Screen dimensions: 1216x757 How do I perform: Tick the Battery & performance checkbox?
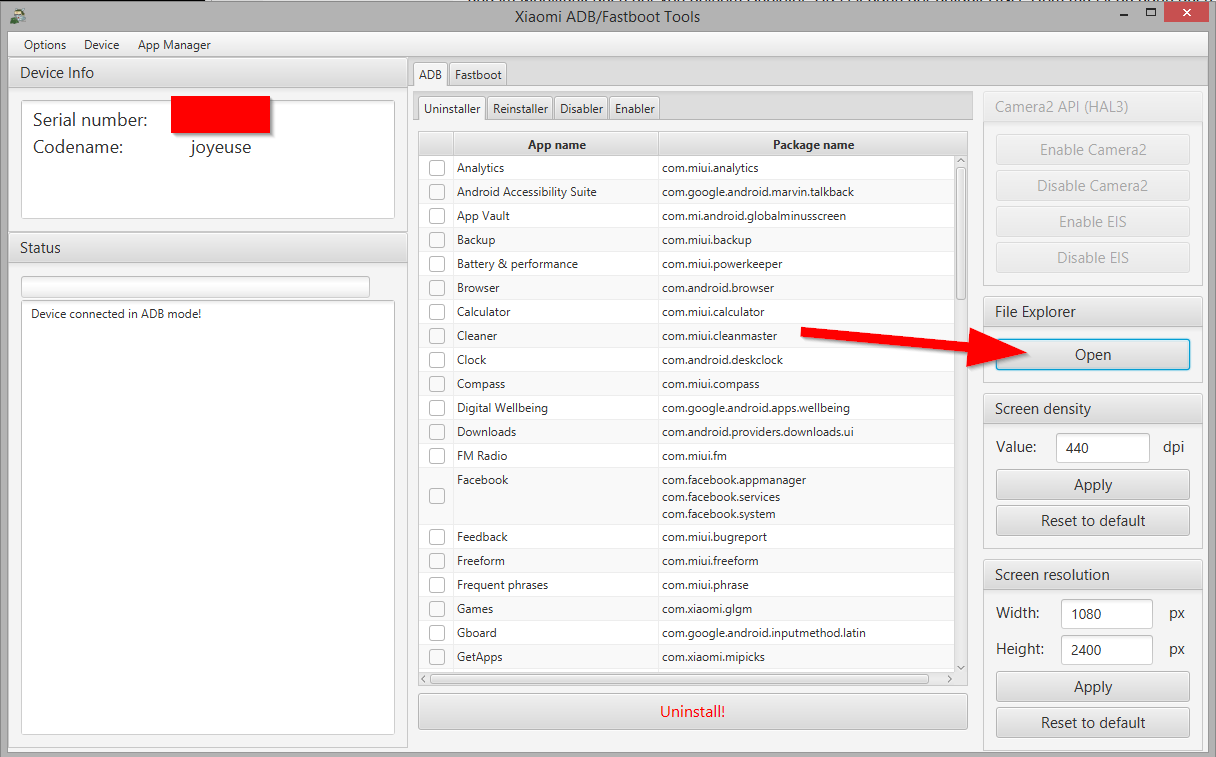pos(437,264)
